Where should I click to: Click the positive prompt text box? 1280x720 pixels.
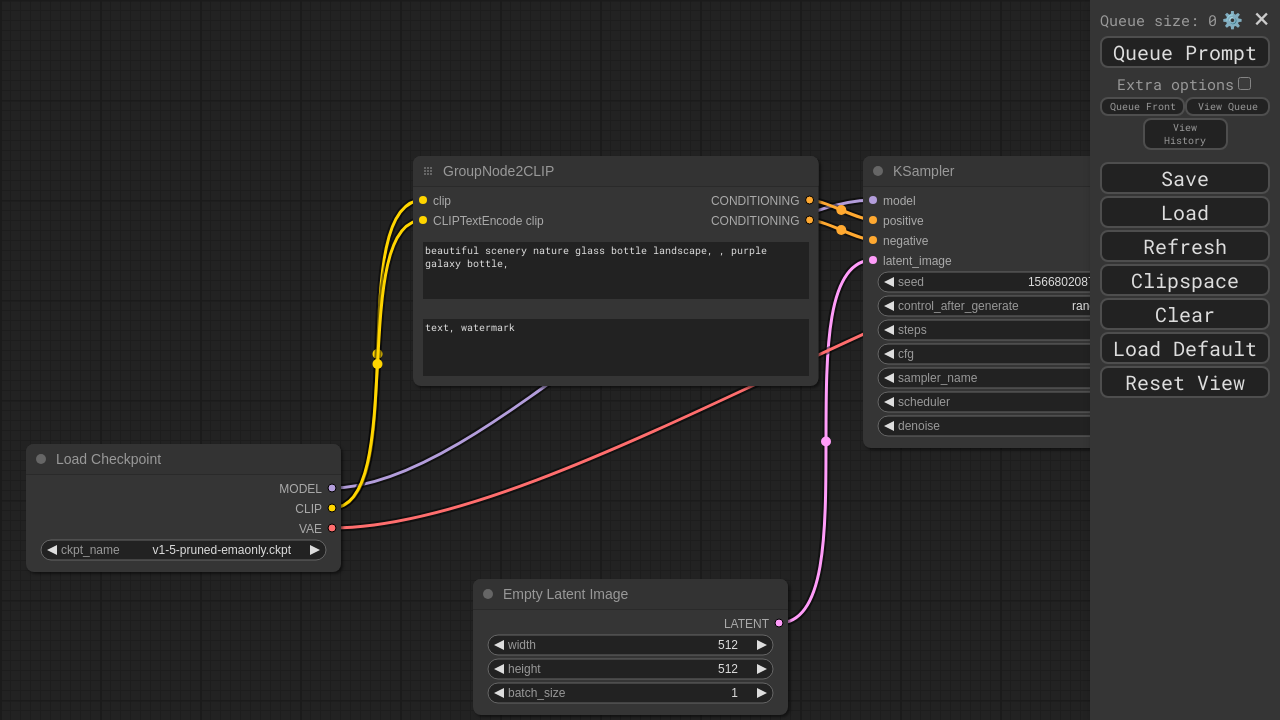point(615,270)
